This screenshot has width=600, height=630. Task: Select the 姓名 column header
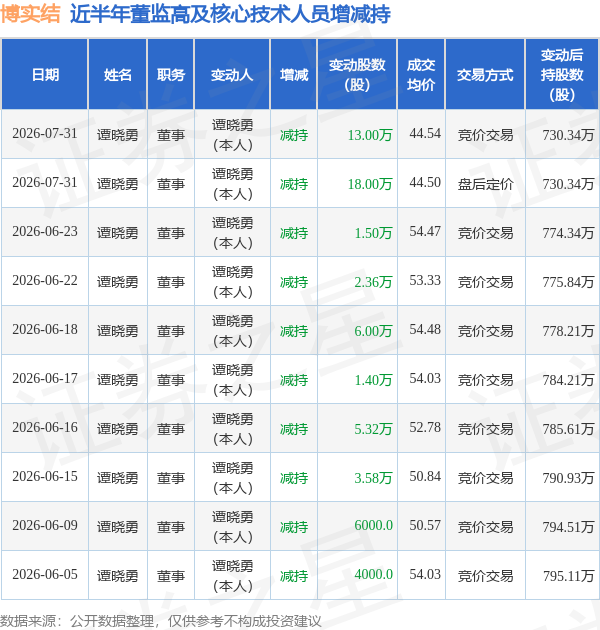coord(117,74)
